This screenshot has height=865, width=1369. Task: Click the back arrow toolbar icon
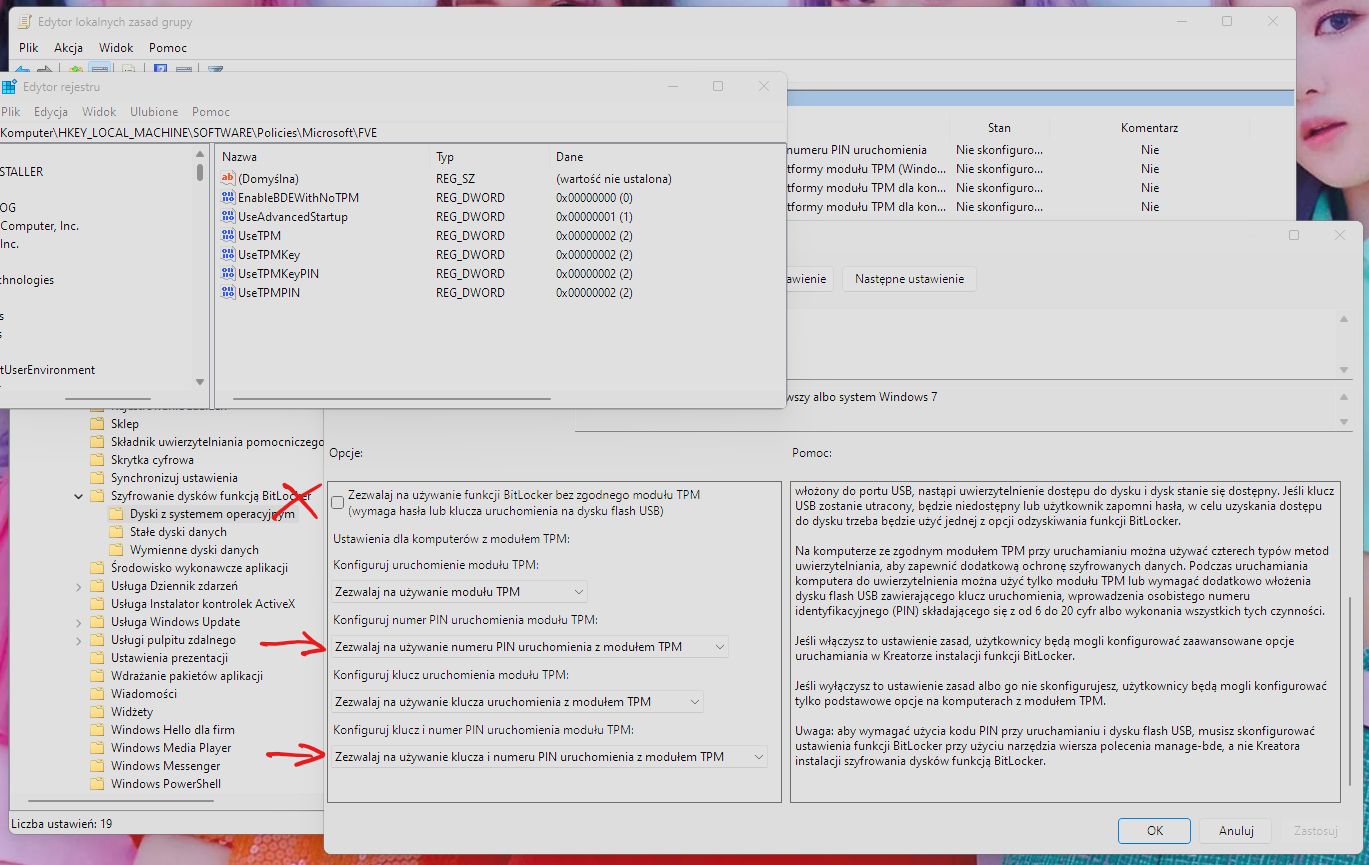(x=22, y=68)
